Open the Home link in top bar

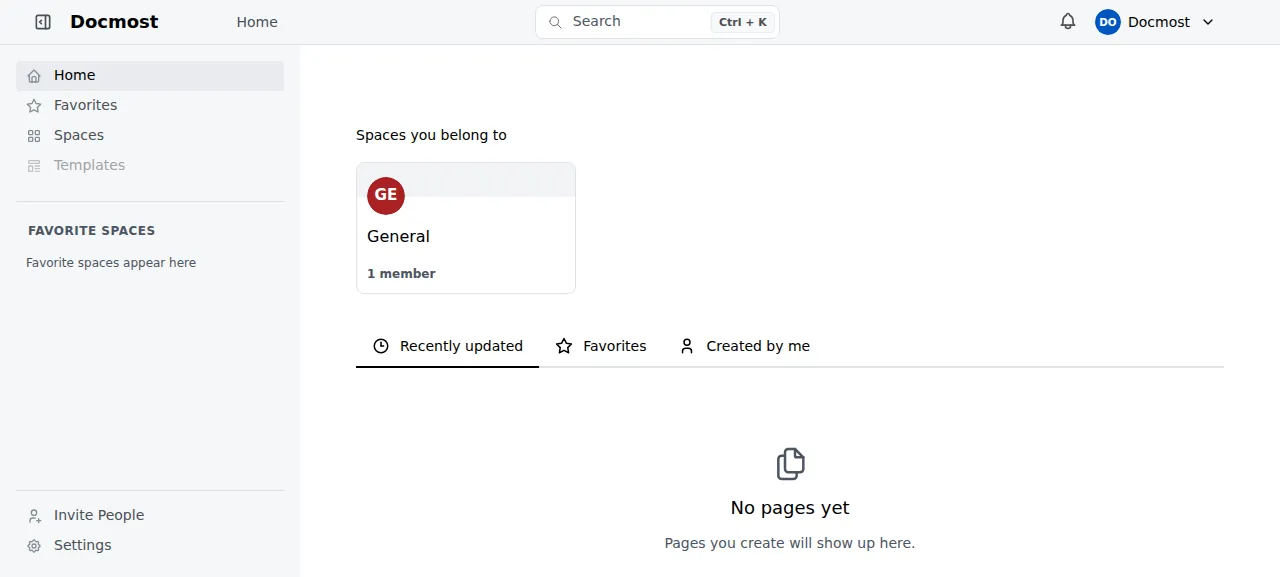[x=257, y=22]
